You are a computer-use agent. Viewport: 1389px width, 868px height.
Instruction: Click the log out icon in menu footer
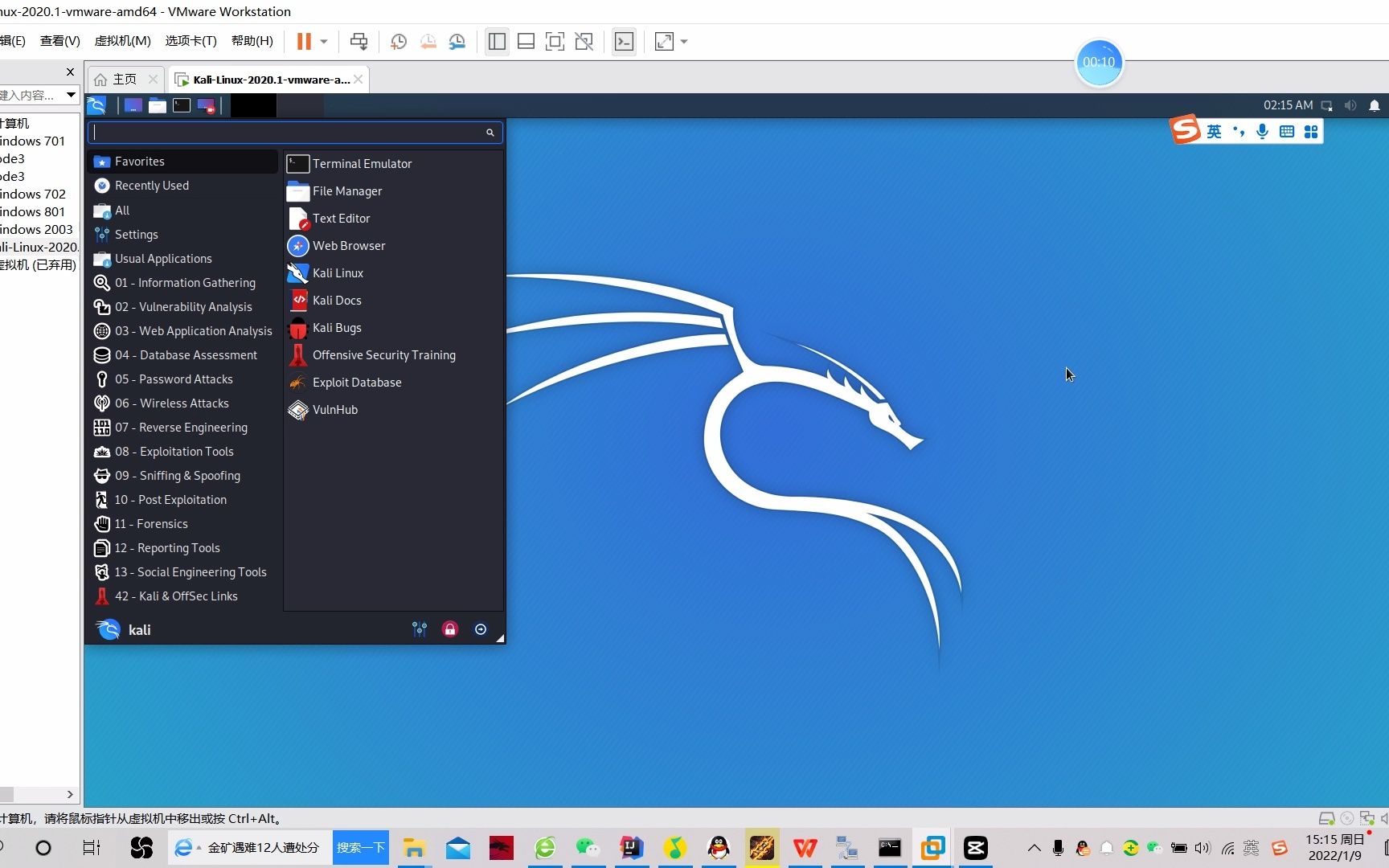pyautogui.click(x=481, y=629)
